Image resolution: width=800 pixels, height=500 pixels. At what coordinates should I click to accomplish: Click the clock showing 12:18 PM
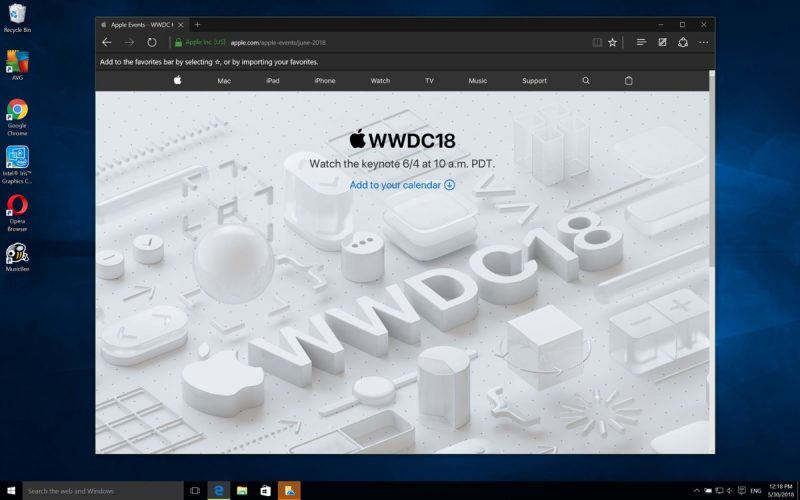(x=780, y=491)
